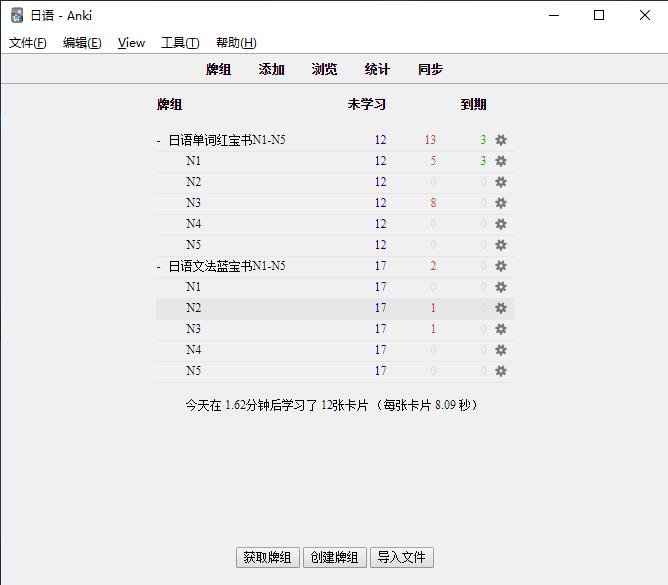Click the 获取牌组 button

pyautogui.click(x=268, y=557)
